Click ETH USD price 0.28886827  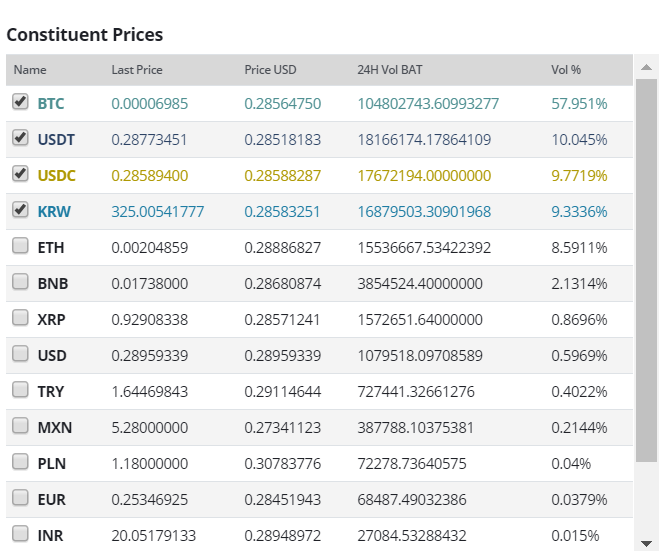click(x=283, y=247)
